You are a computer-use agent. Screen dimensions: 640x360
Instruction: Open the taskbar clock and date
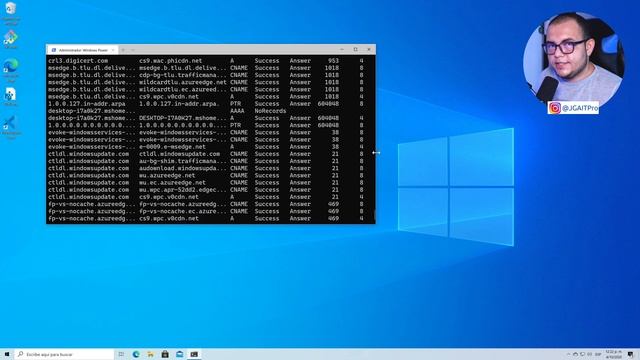coord(613,354)
